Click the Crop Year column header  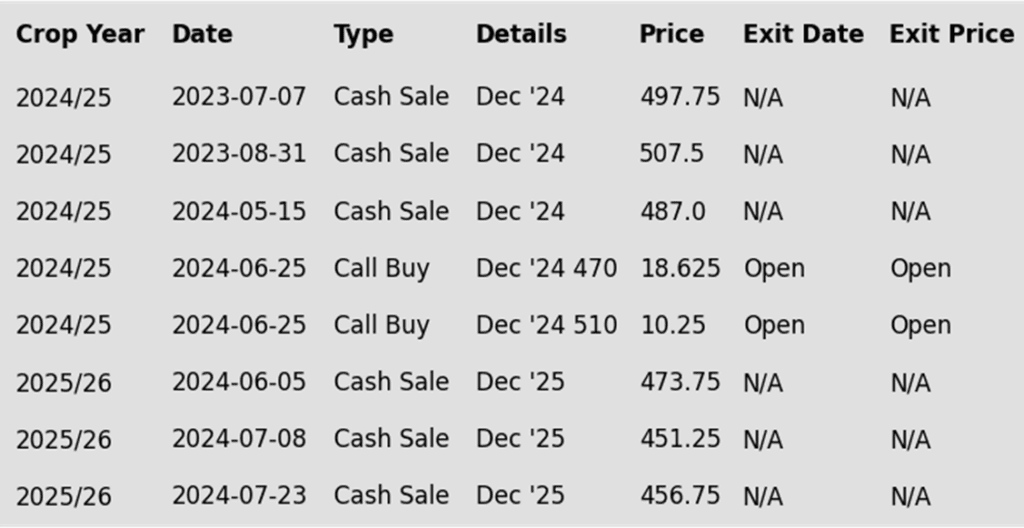click(80, 35)
